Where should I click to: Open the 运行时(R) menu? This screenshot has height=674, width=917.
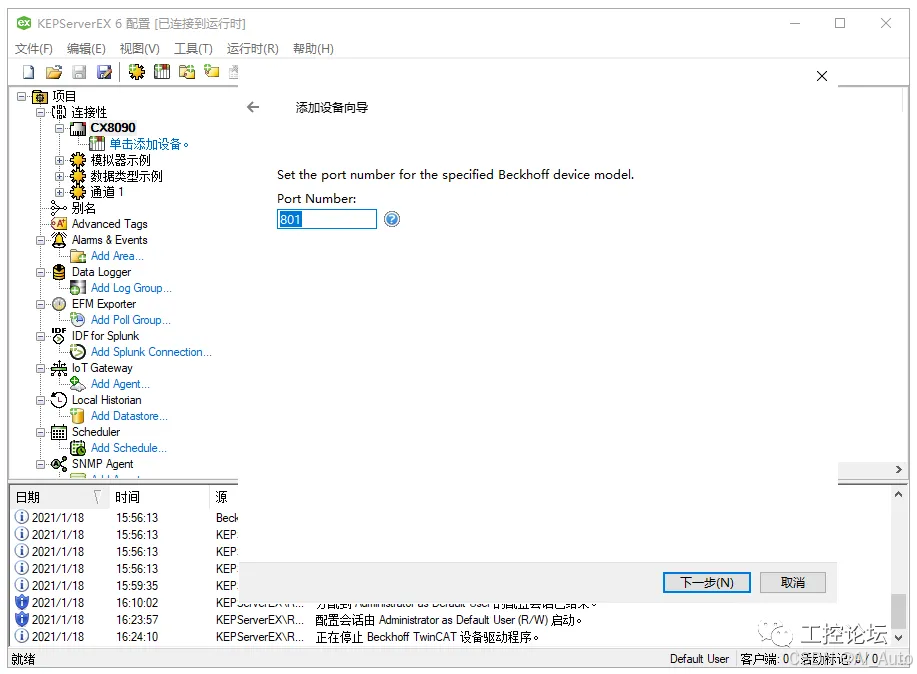[x=253, y=49]
